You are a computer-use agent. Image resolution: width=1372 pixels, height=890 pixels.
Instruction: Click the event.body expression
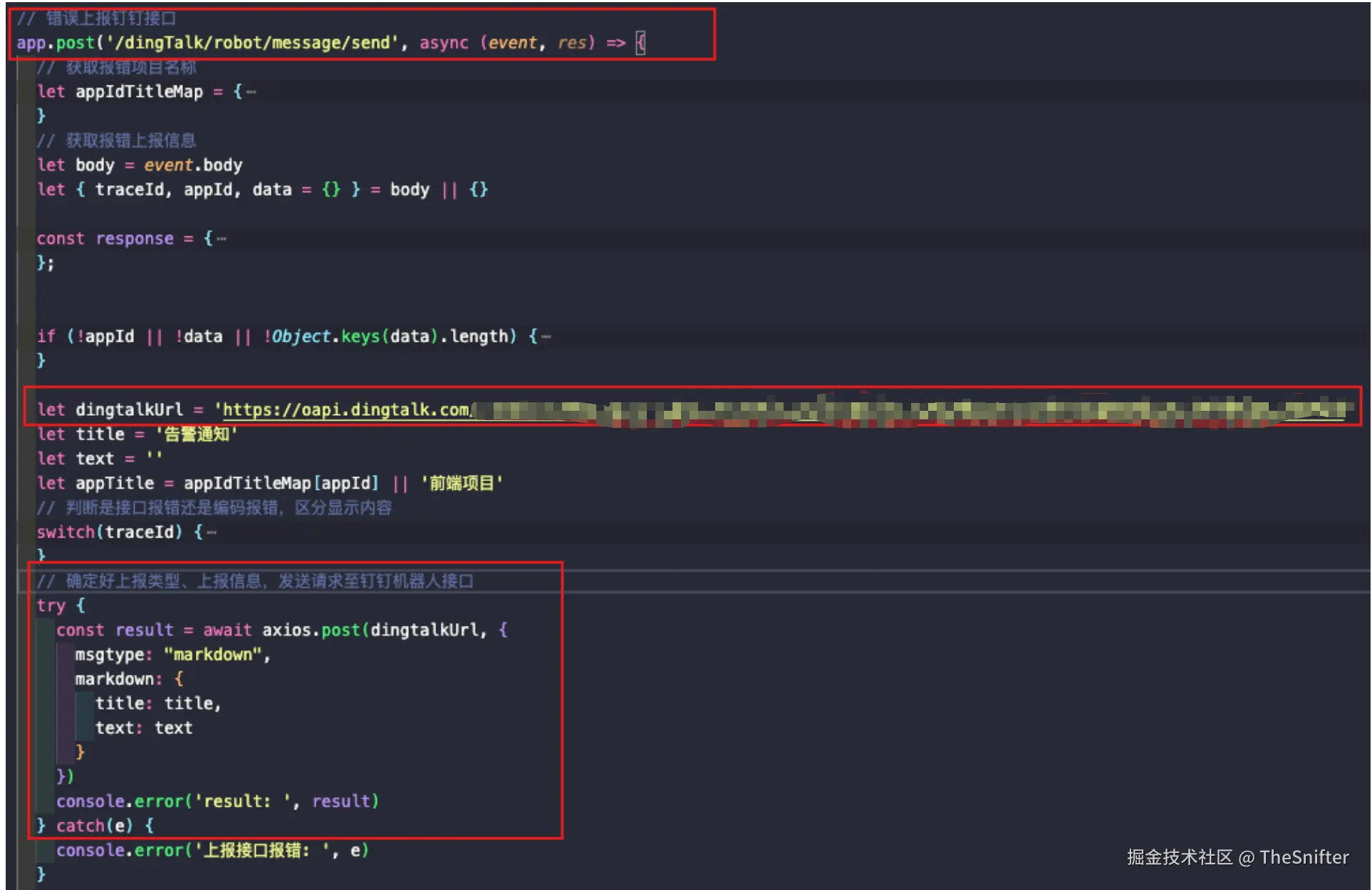pyautogui.click(x=193, y=166)
